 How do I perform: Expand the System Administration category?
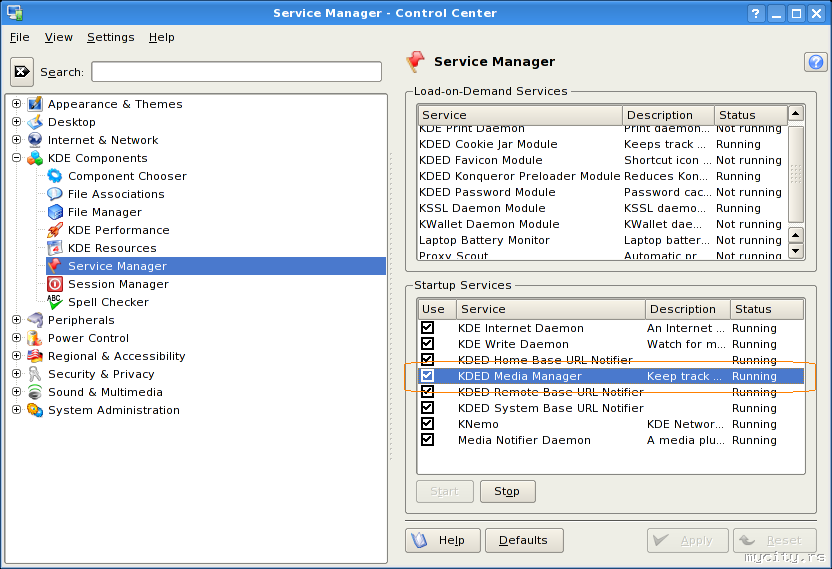(x=16, y=410)
